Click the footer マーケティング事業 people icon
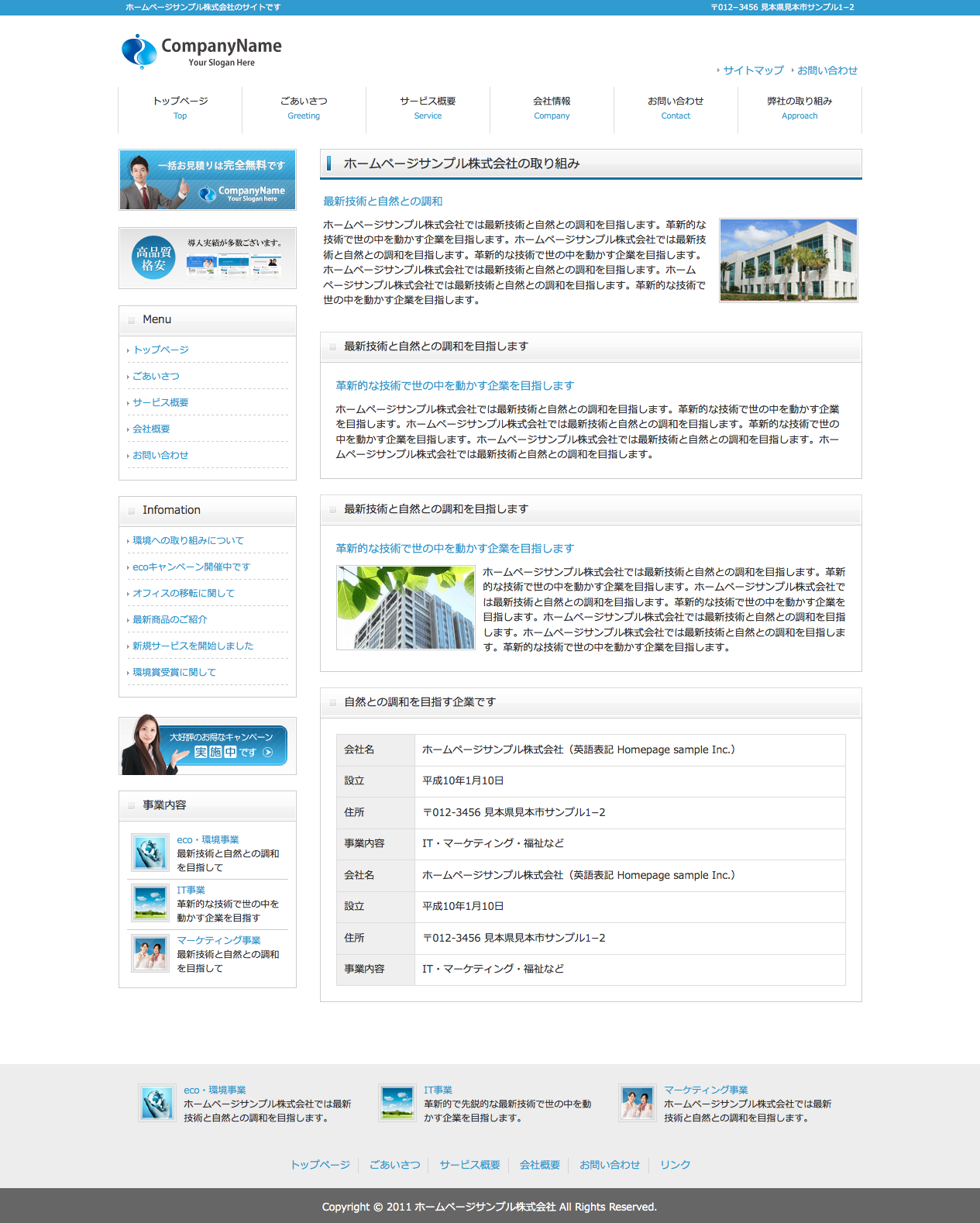This screenshot has width=980, height=1223. coord(638,1103)
